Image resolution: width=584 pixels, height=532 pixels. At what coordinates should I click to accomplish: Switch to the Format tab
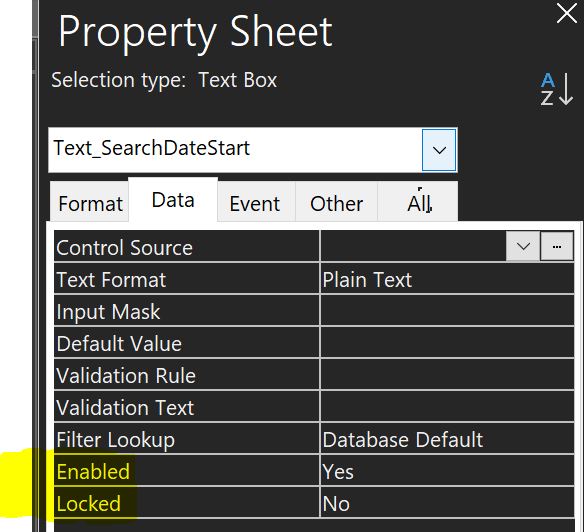click(90, 203)
